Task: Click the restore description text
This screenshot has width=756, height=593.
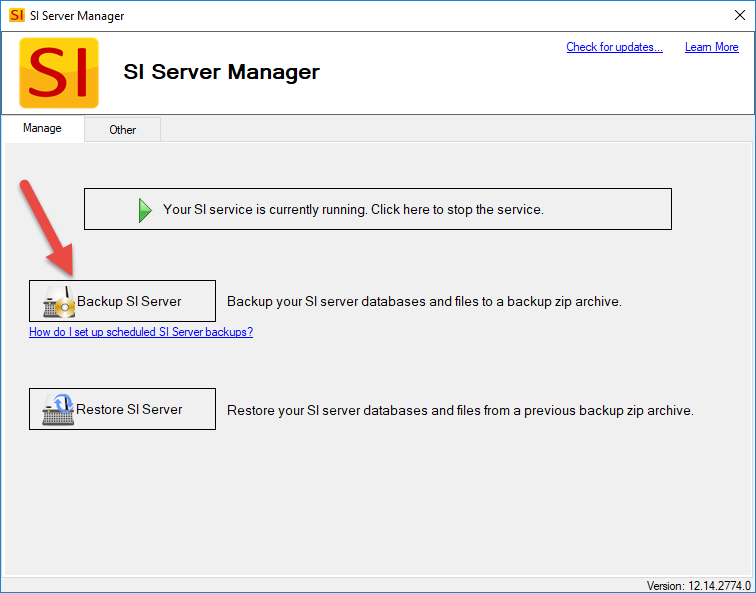Action: (x=460, y=410)
